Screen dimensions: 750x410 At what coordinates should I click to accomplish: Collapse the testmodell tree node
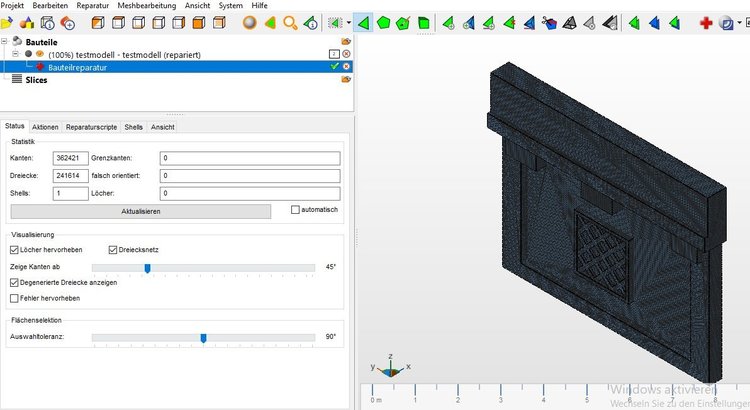[x=15, y=54]
